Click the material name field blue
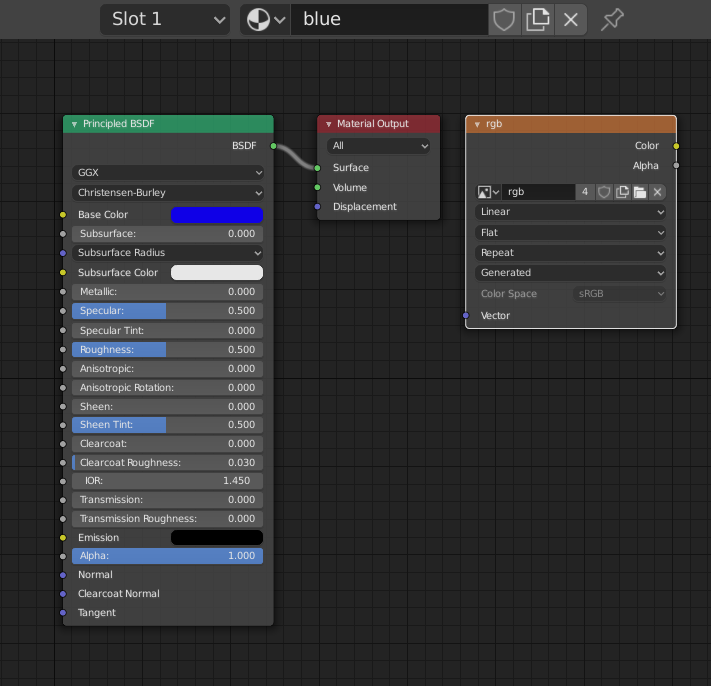The height and width of the screenshot is (686, 711). (x=390, y=19)
